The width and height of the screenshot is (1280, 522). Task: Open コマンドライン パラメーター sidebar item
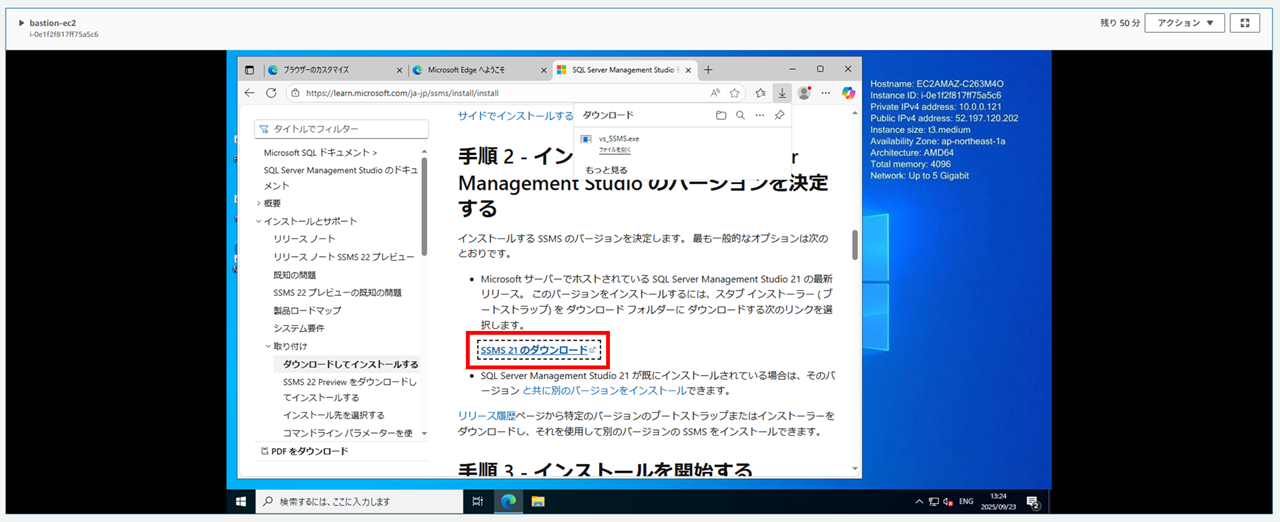pos(347,432)
